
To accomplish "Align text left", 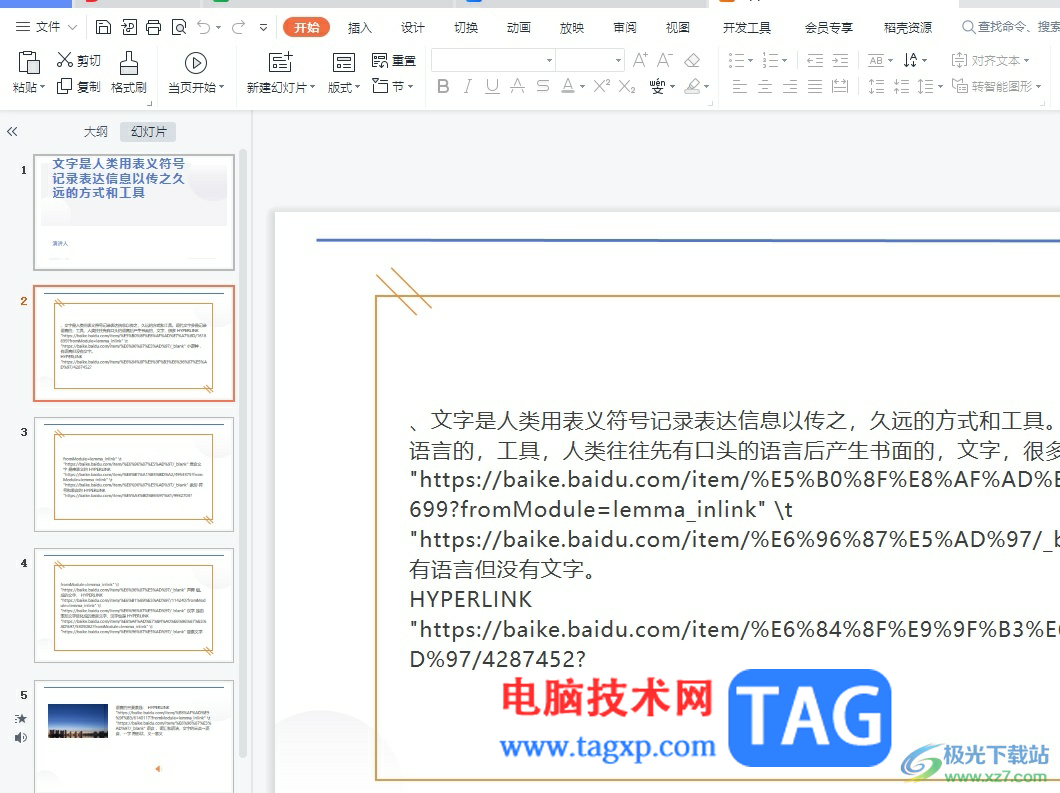I will (x=740, y=86).
